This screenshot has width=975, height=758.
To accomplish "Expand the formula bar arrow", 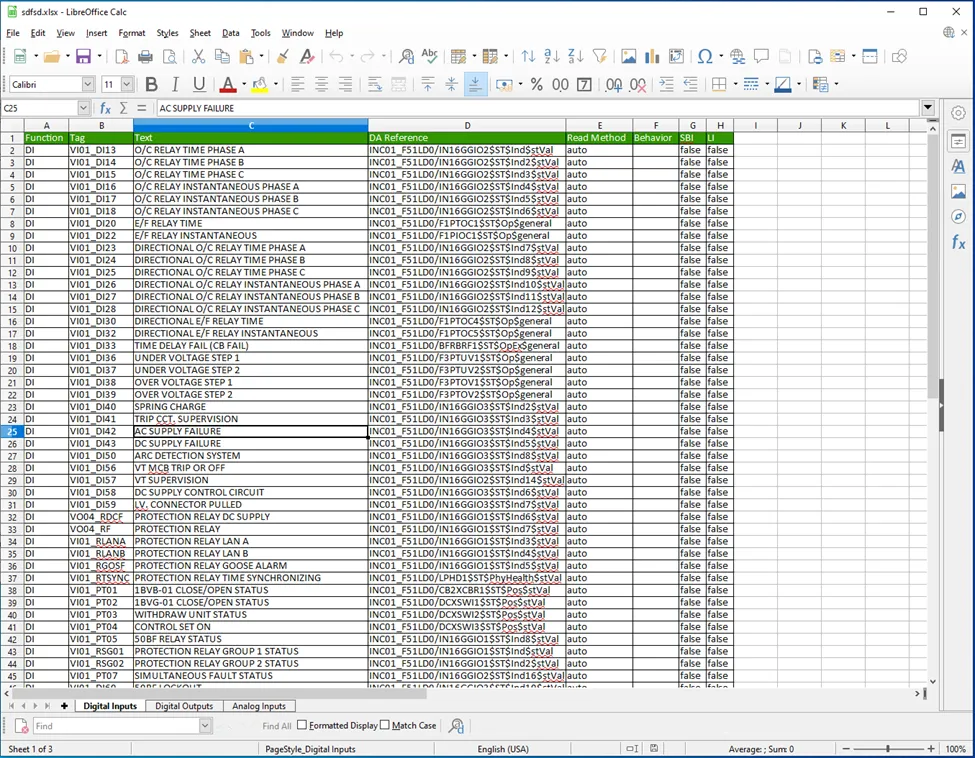I will (x=928, y=108).
